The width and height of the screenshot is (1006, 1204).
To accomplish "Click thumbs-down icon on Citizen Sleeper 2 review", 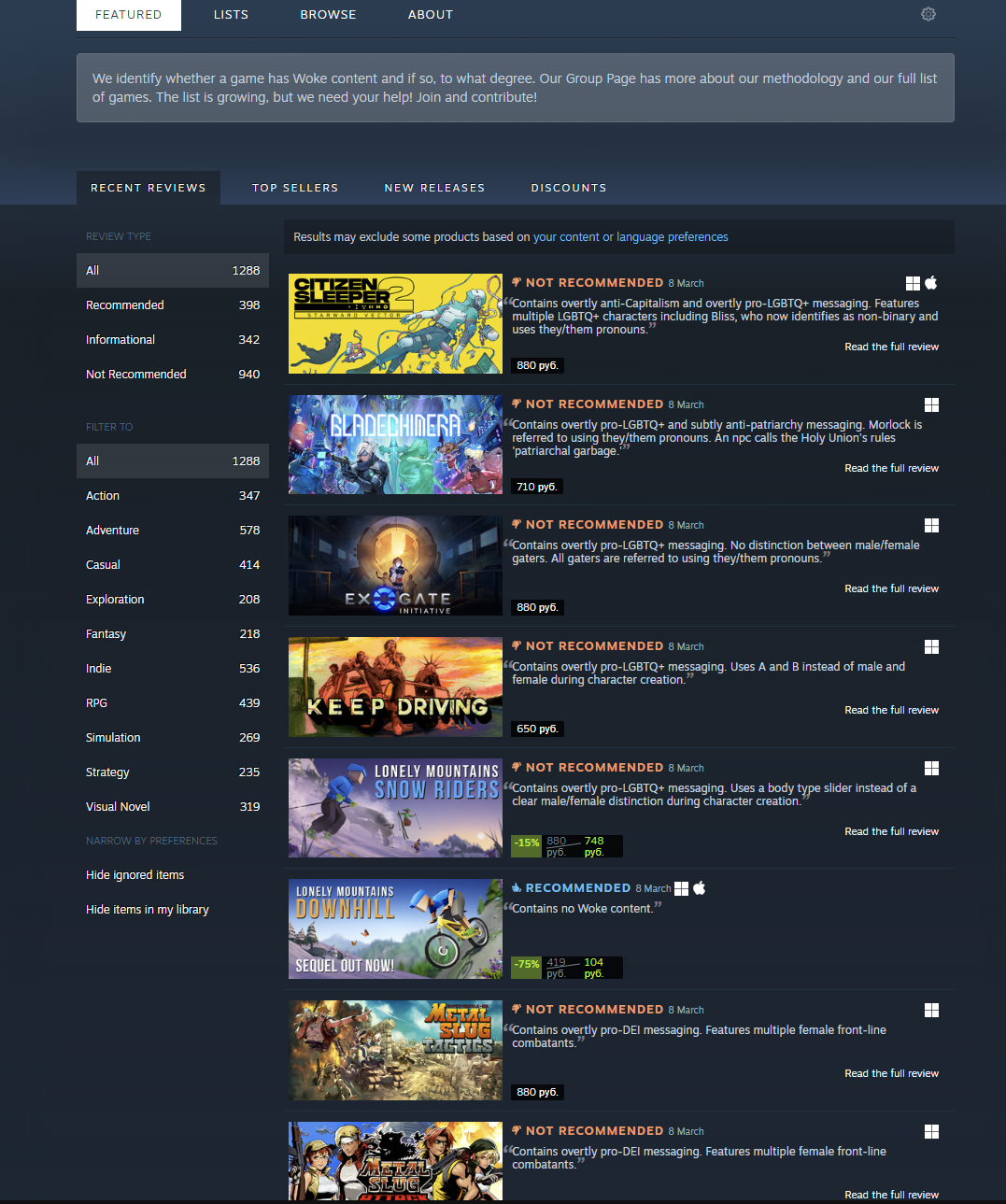I will pyautogui.click(x=517, y=282).
